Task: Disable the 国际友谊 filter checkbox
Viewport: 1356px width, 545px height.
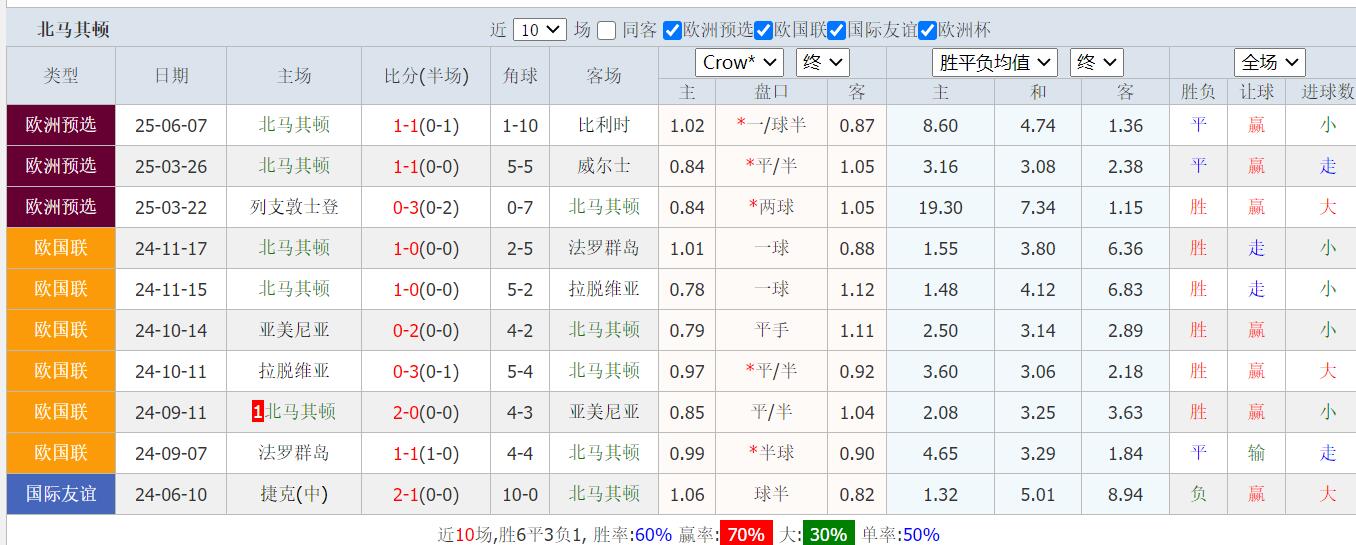Action: pos(837,30)
